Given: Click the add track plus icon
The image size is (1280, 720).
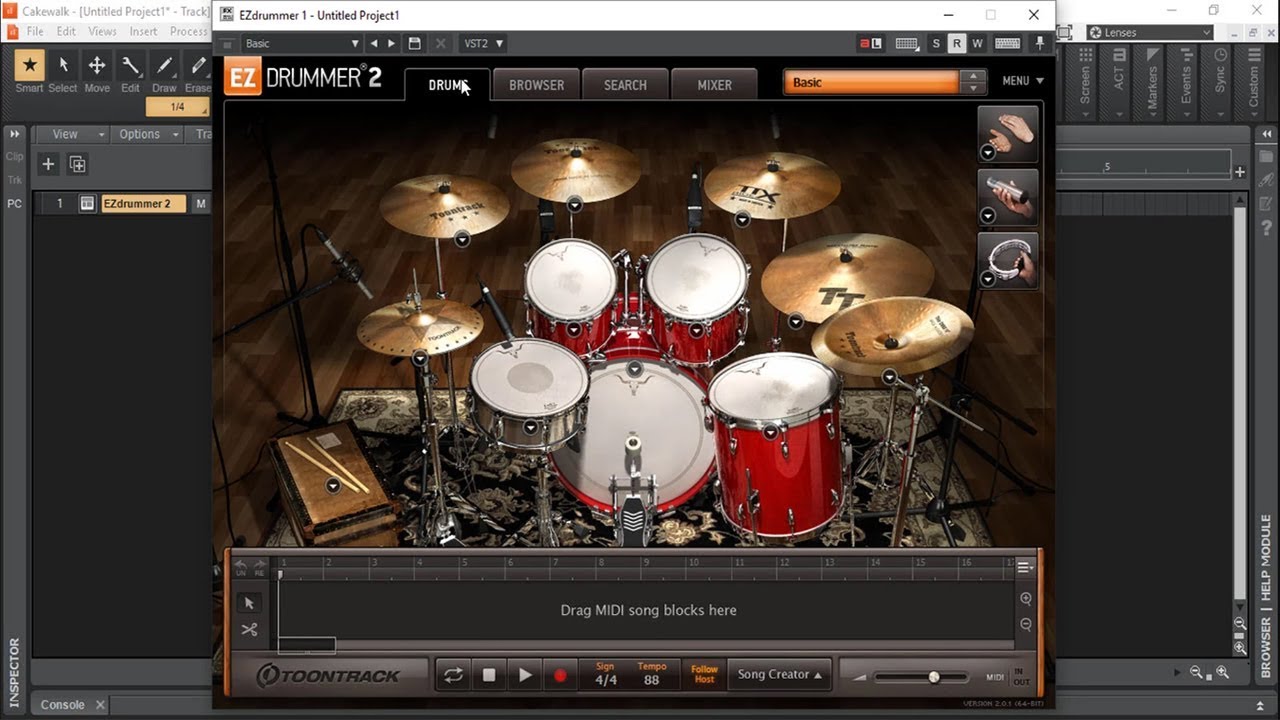Looking at the screenshot, I should pos(47,164).
